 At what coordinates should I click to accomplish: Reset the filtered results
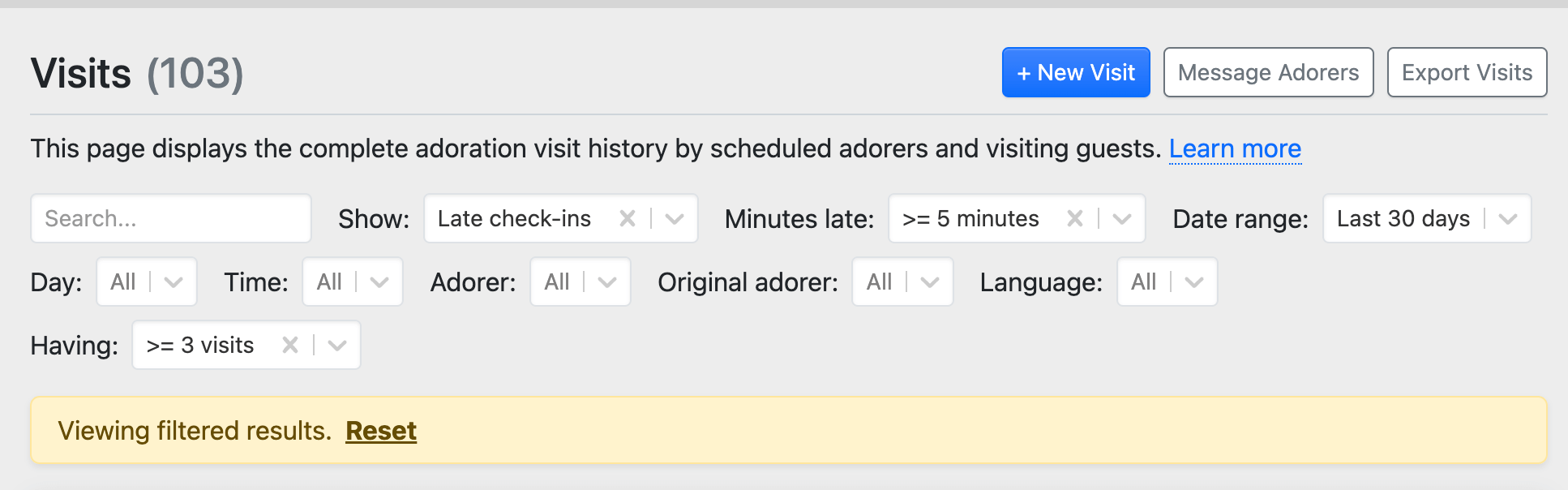click(x=381, y=431)
